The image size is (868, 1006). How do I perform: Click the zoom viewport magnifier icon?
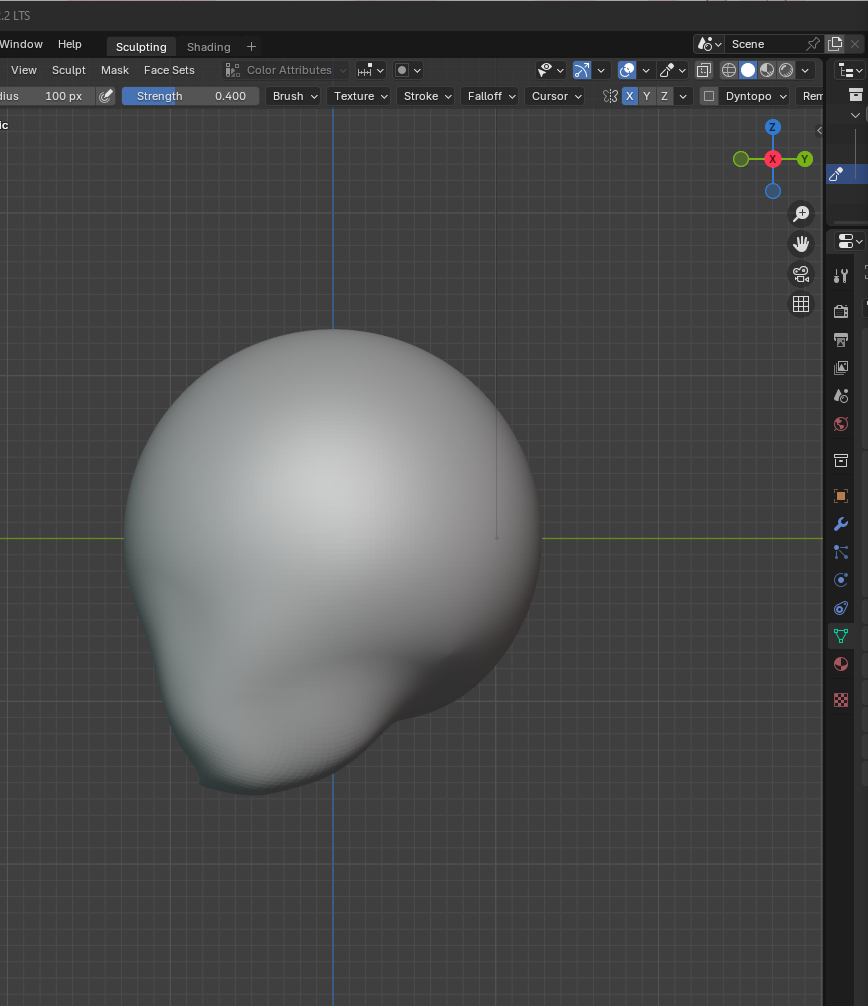pos(801,214)
